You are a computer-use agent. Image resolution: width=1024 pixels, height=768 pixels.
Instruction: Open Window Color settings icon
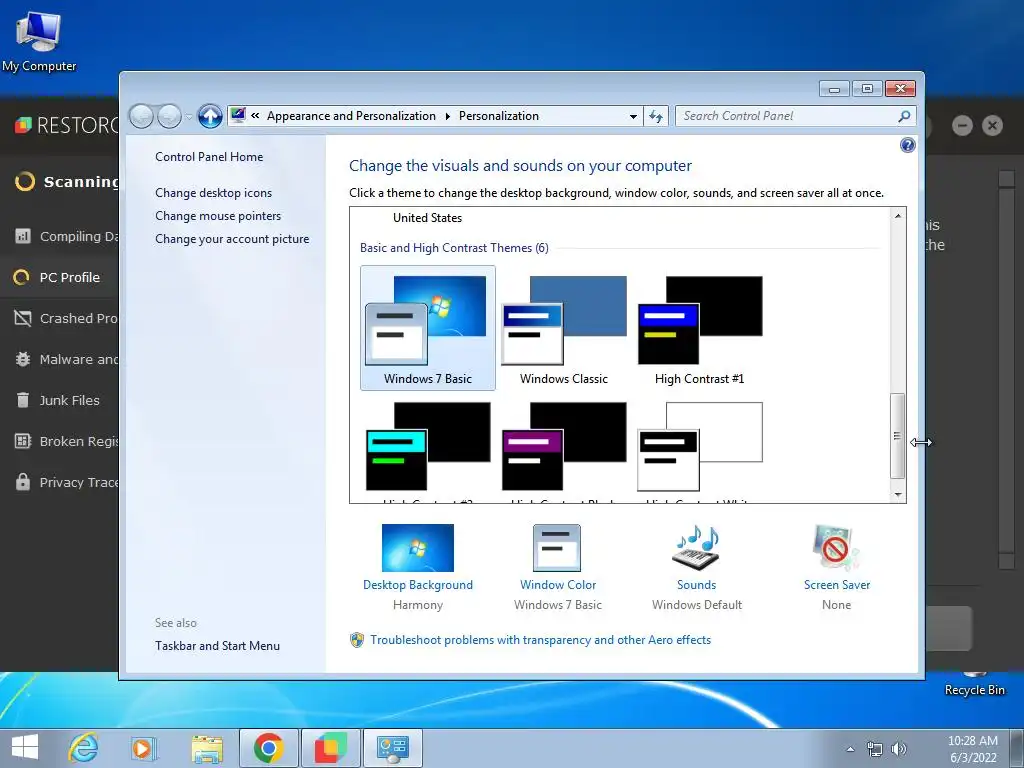556,548
